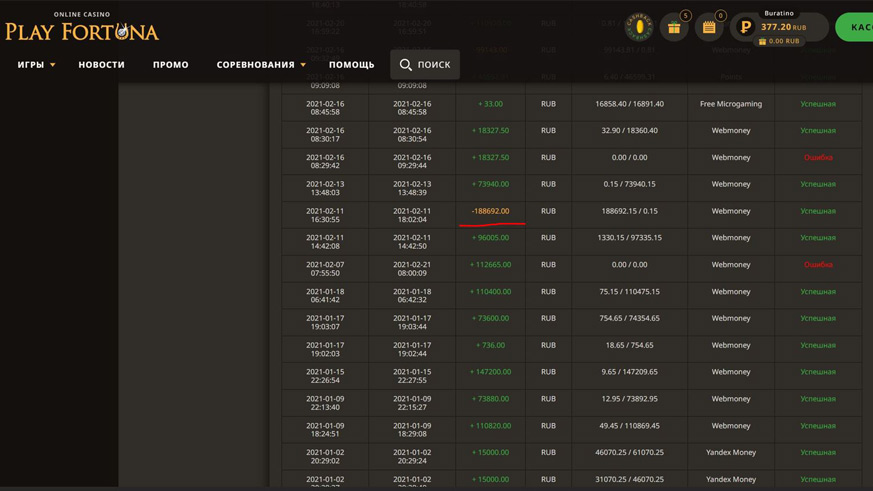The image size is (873, 491).
Task: Click the green cashier button
Action: pos(855,27)
